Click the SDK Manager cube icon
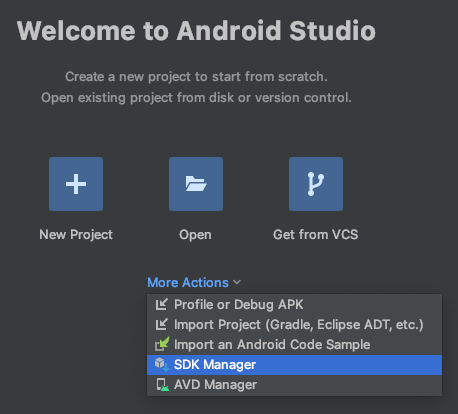The height and width of the screenshot is (414, 458). coord(162,364)
